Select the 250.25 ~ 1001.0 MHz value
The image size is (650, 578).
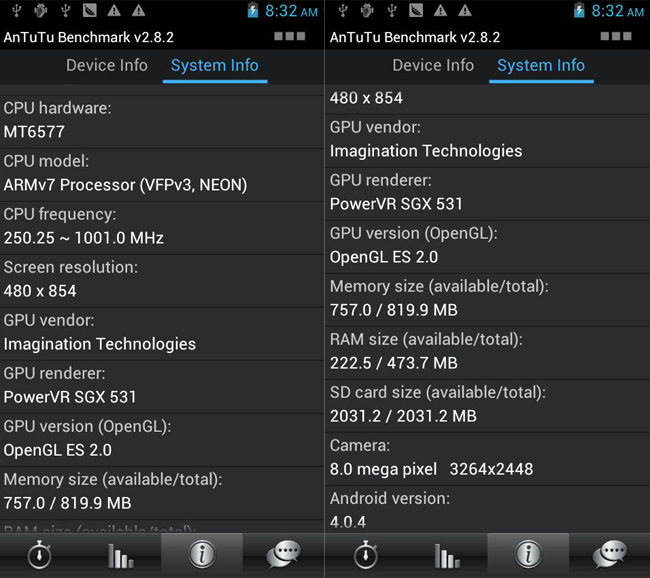[83, 238]
